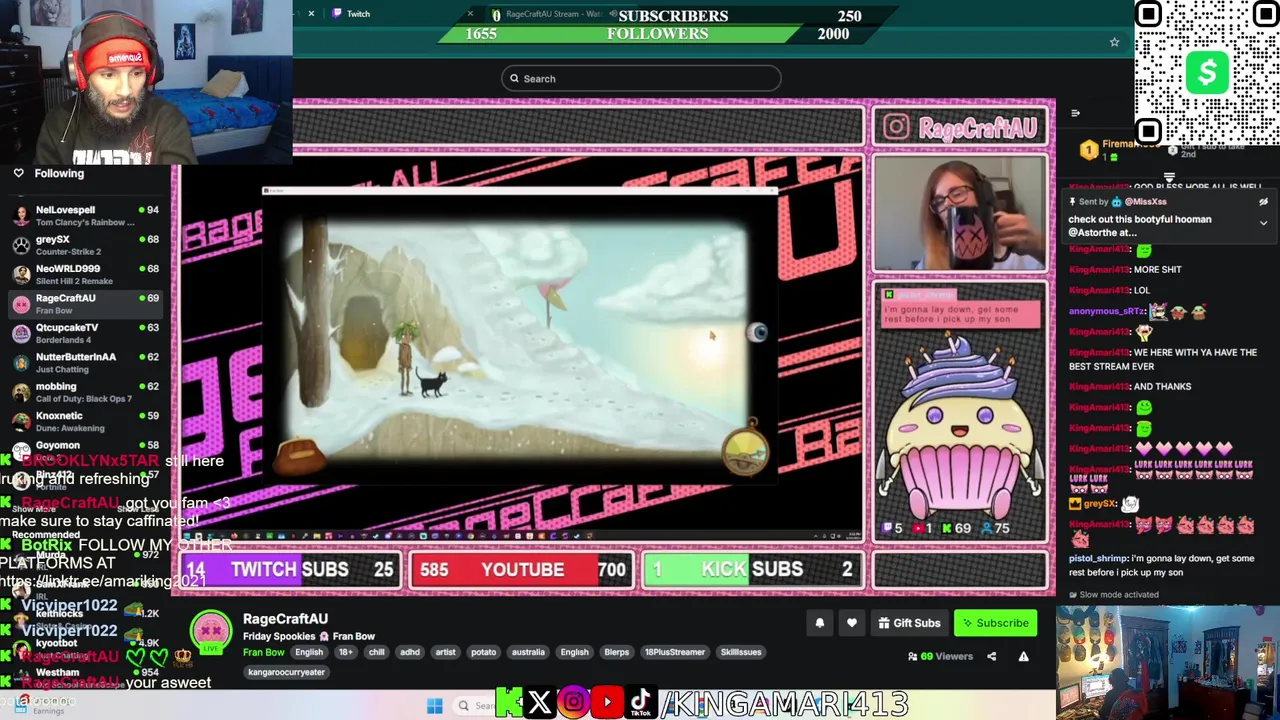Click the X social icon in overlay
This screenshot has width=1280, height=720.
(x=539, y=703)
